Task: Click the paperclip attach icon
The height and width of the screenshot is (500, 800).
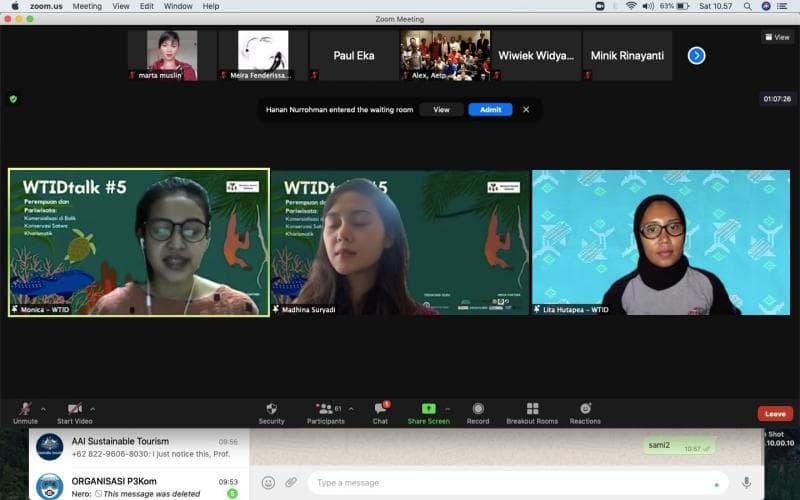Action: point(291,482)
